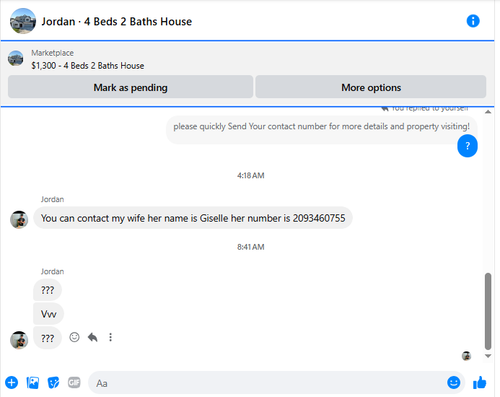Screen dimensions: 500x397
Task: Open the $1,300 - 4 Beds 2 Baths House listing
Action: pos(88,66)
